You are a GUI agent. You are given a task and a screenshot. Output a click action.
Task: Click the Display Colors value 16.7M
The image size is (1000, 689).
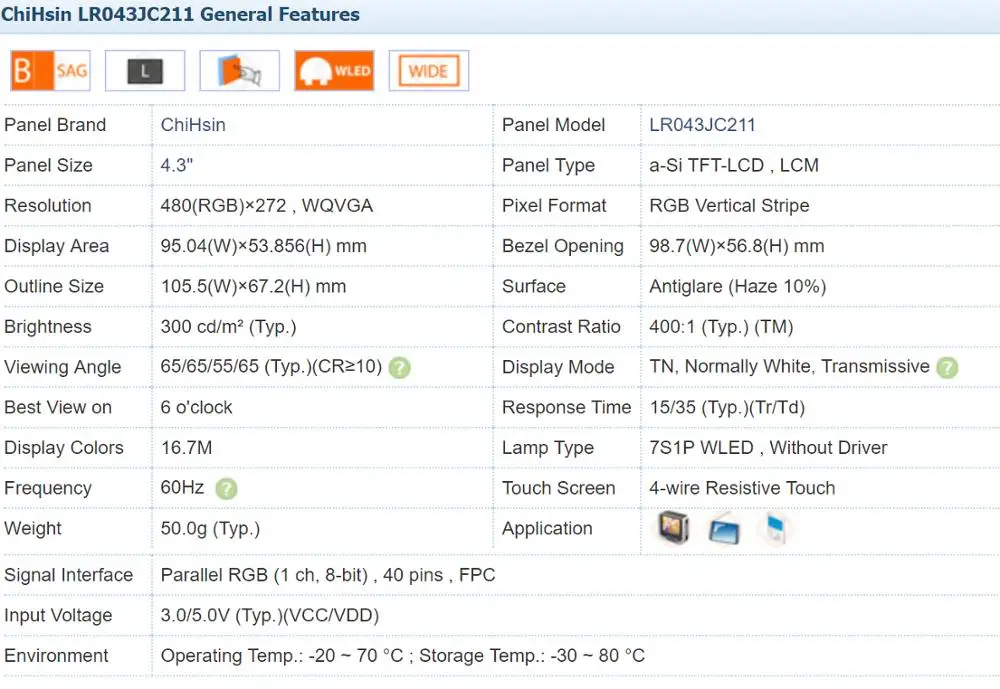186,448
